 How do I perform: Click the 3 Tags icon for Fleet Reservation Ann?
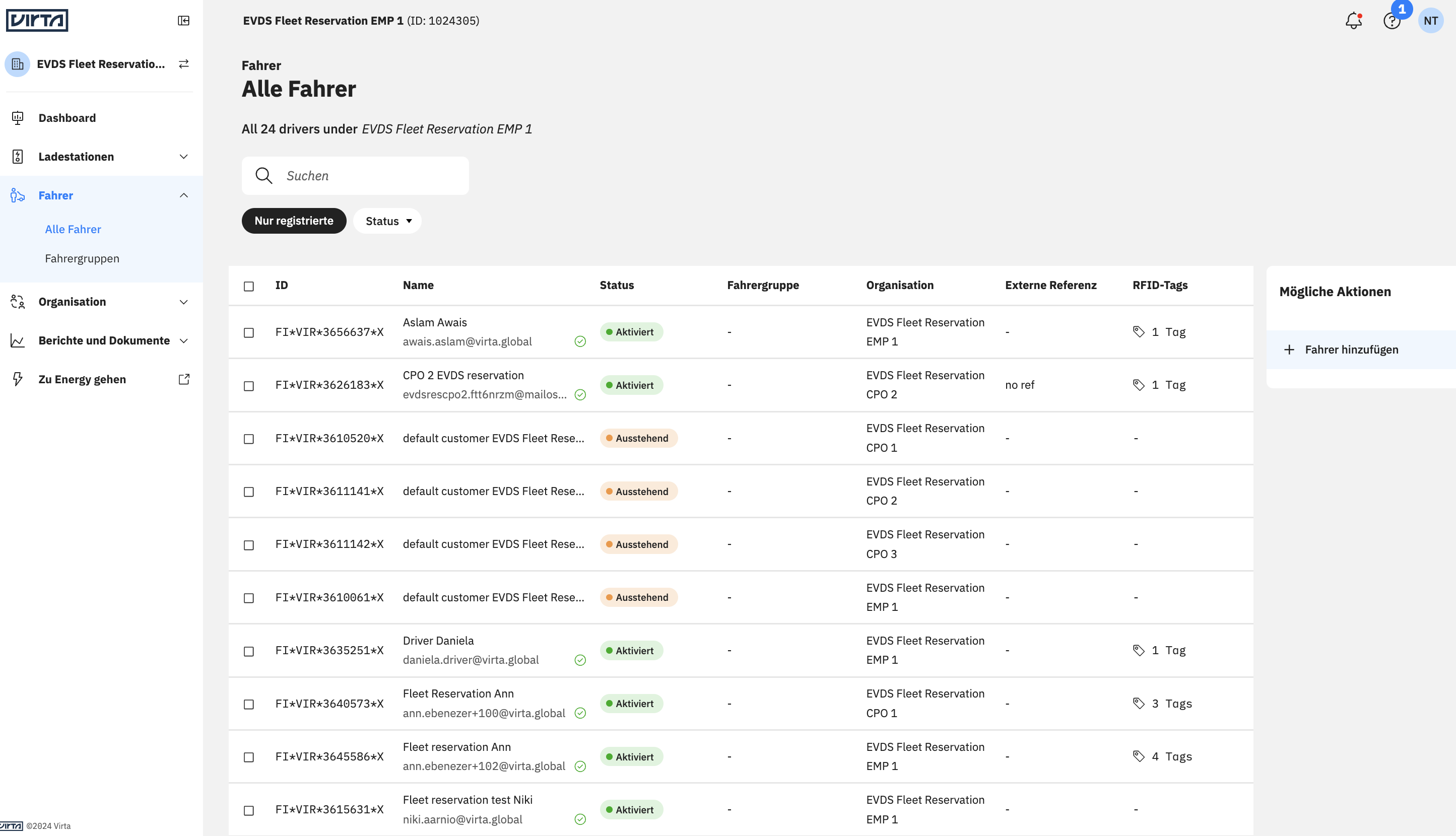pyautogui.click(x=1139, y=704)
